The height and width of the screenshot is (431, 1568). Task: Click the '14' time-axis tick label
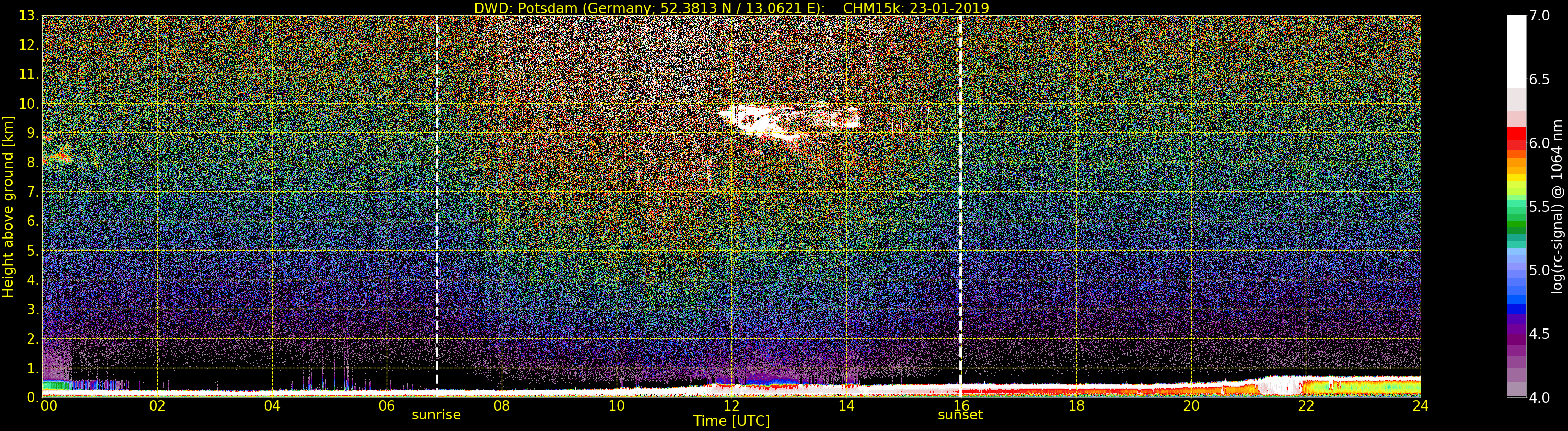coord(846,406)
